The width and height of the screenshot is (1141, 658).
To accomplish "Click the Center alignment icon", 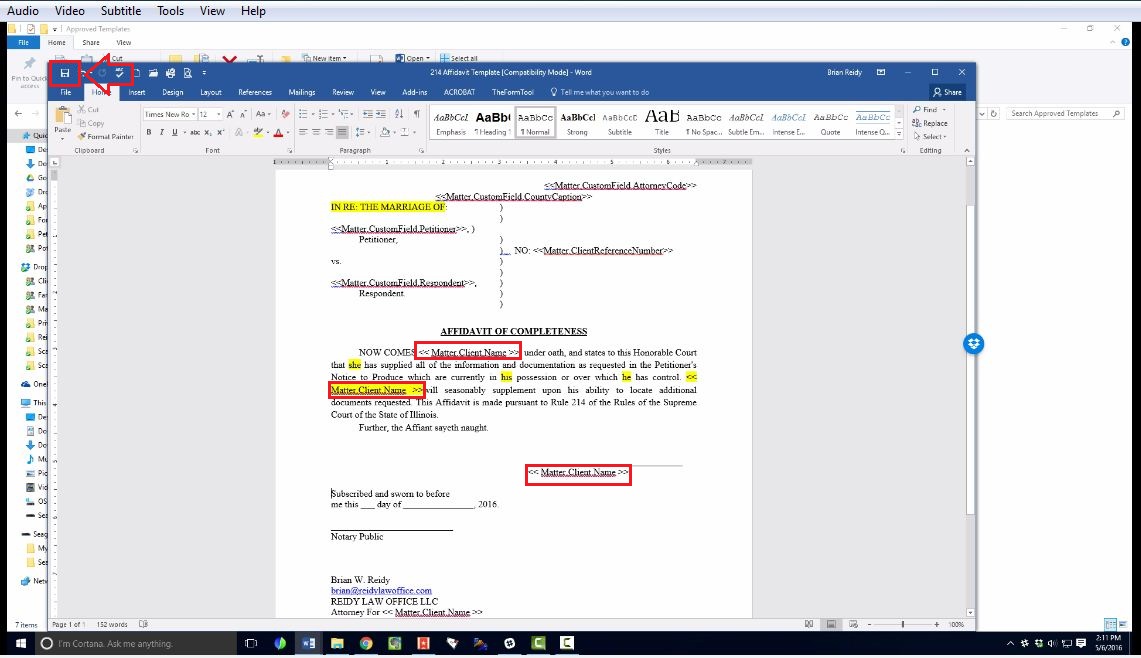I will 316,132.
